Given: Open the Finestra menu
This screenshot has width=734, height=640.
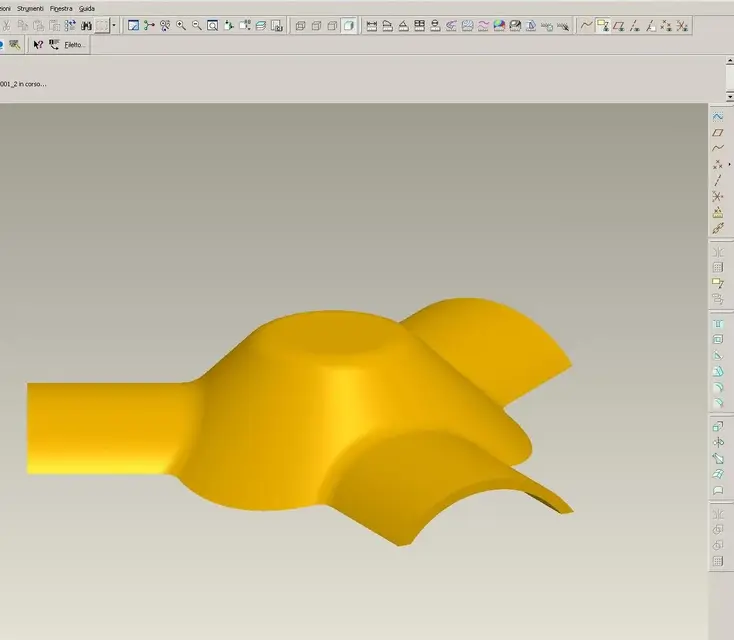Looking at the screenshot, I should [x=61, y=8].
